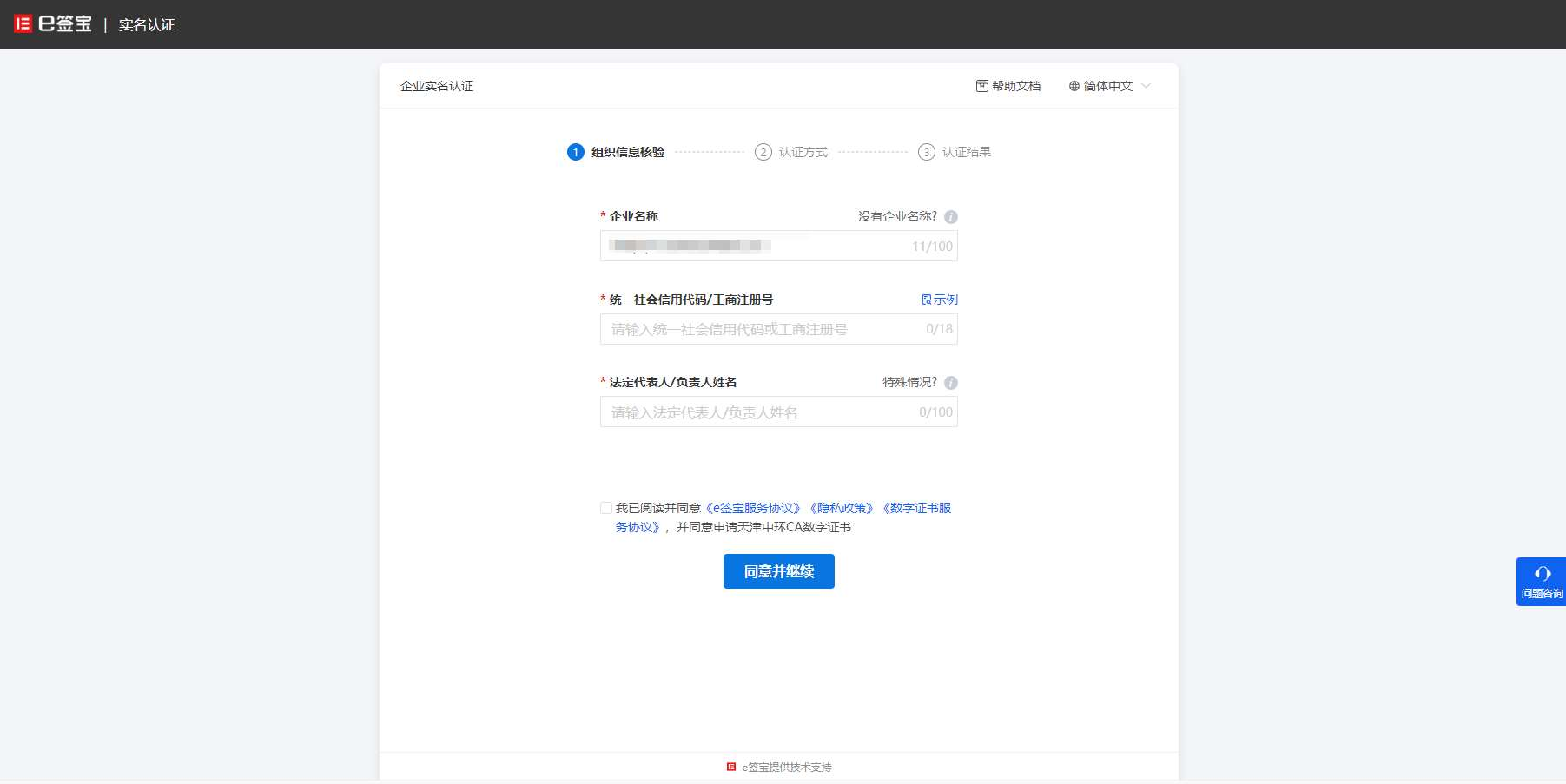Open the 《隐私政策》 link
Screen dimensions: 1566x784
pyautogui.click(x=842, y=508)
